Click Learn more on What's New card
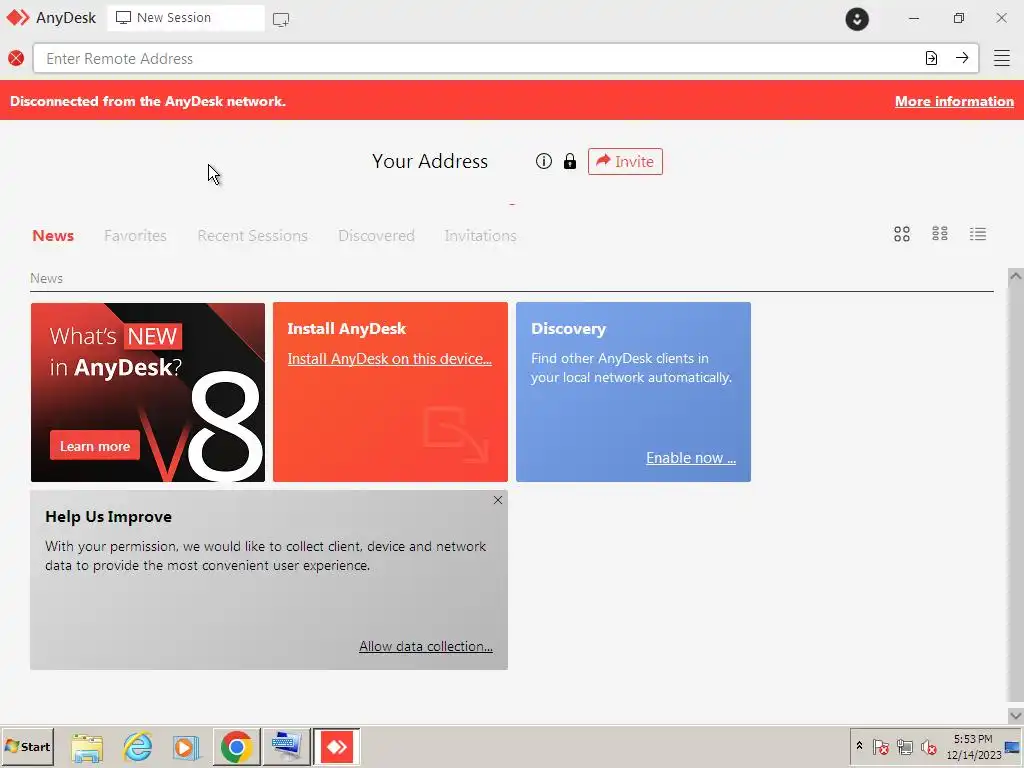 (x=95, y=446)
